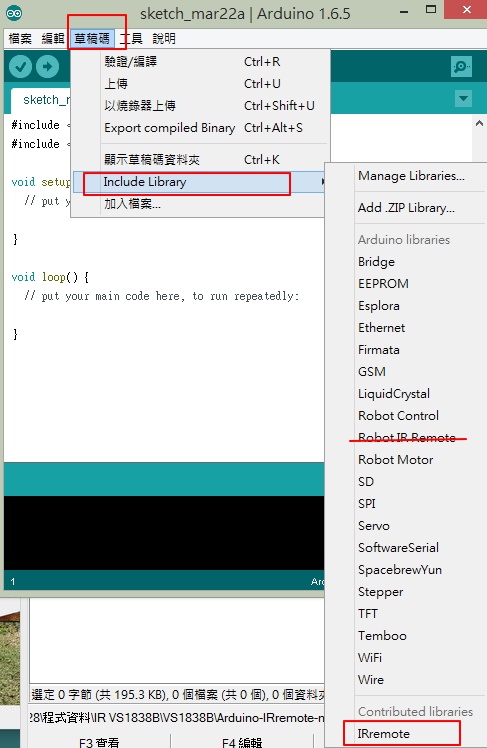Image resolution: width=487 pixels, height=748 pixels.
Task: Include the Robot IR Remote library
Action: click(x=407, y=437)
